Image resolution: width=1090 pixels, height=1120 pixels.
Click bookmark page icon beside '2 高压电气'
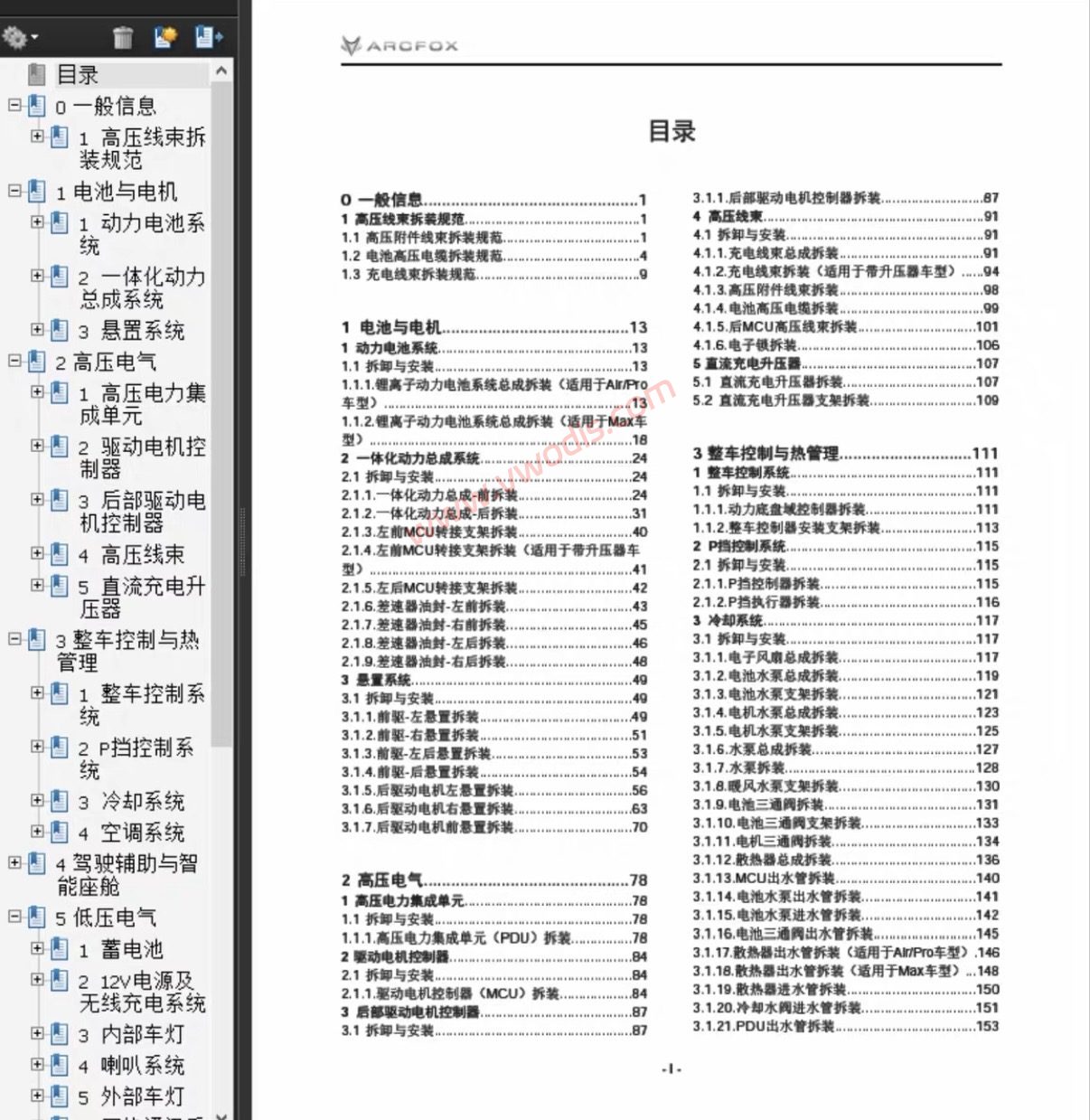pyautogui.click(x=36, y=362)
